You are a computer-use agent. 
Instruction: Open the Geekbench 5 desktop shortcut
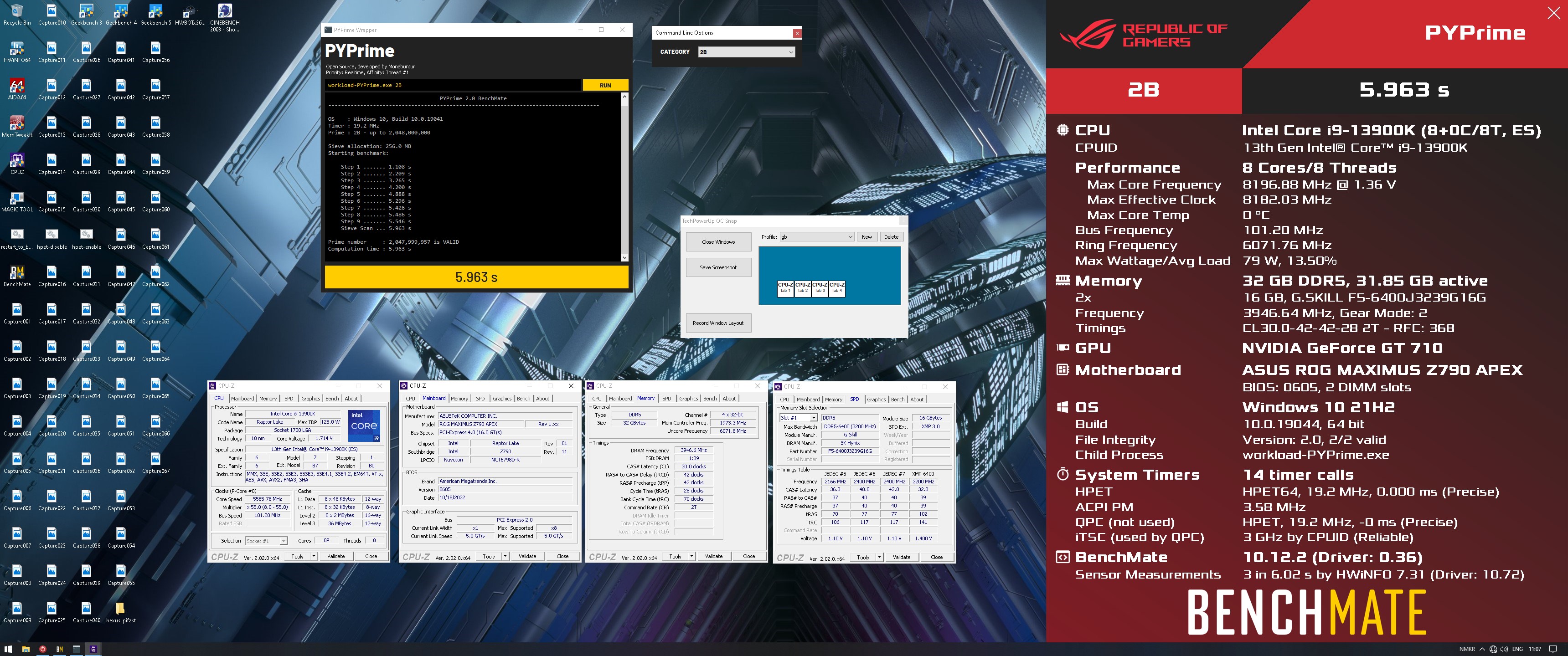pos(156,15)
